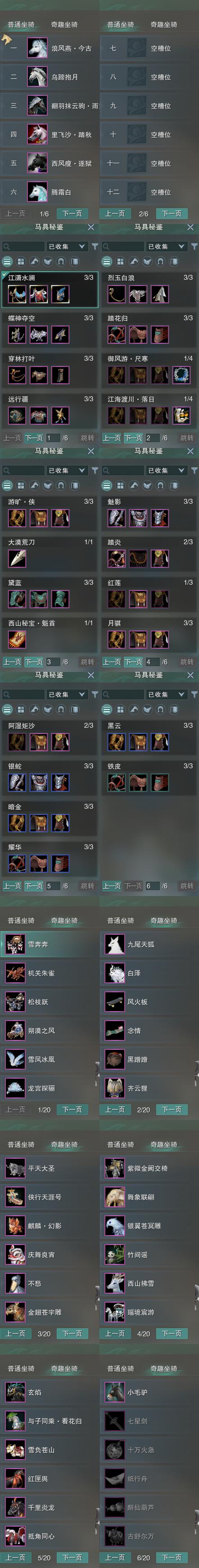
Task: Click the search field above 阿湿矩沙 set
Action: tap(24, 694)
